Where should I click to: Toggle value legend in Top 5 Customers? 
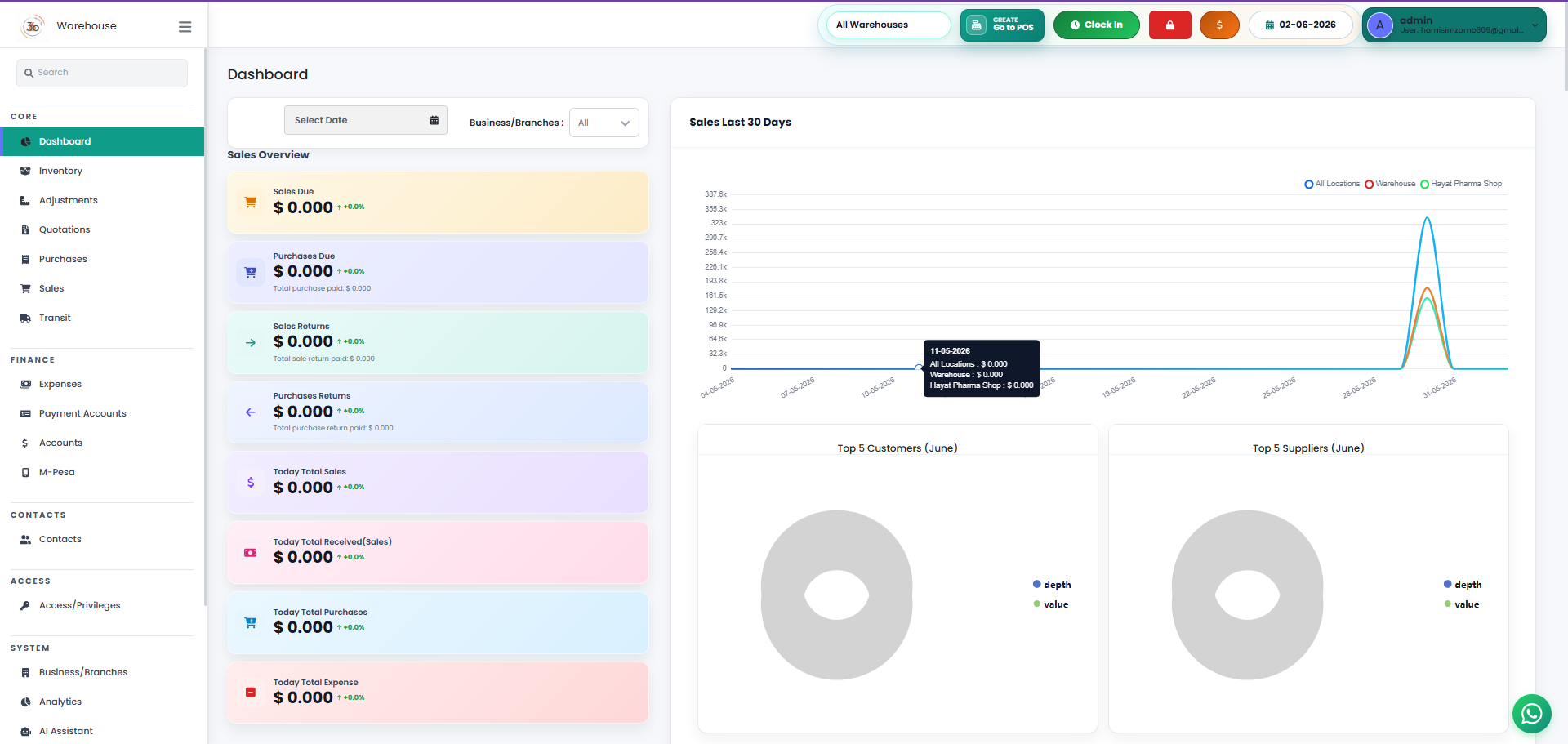point(1051,604)
